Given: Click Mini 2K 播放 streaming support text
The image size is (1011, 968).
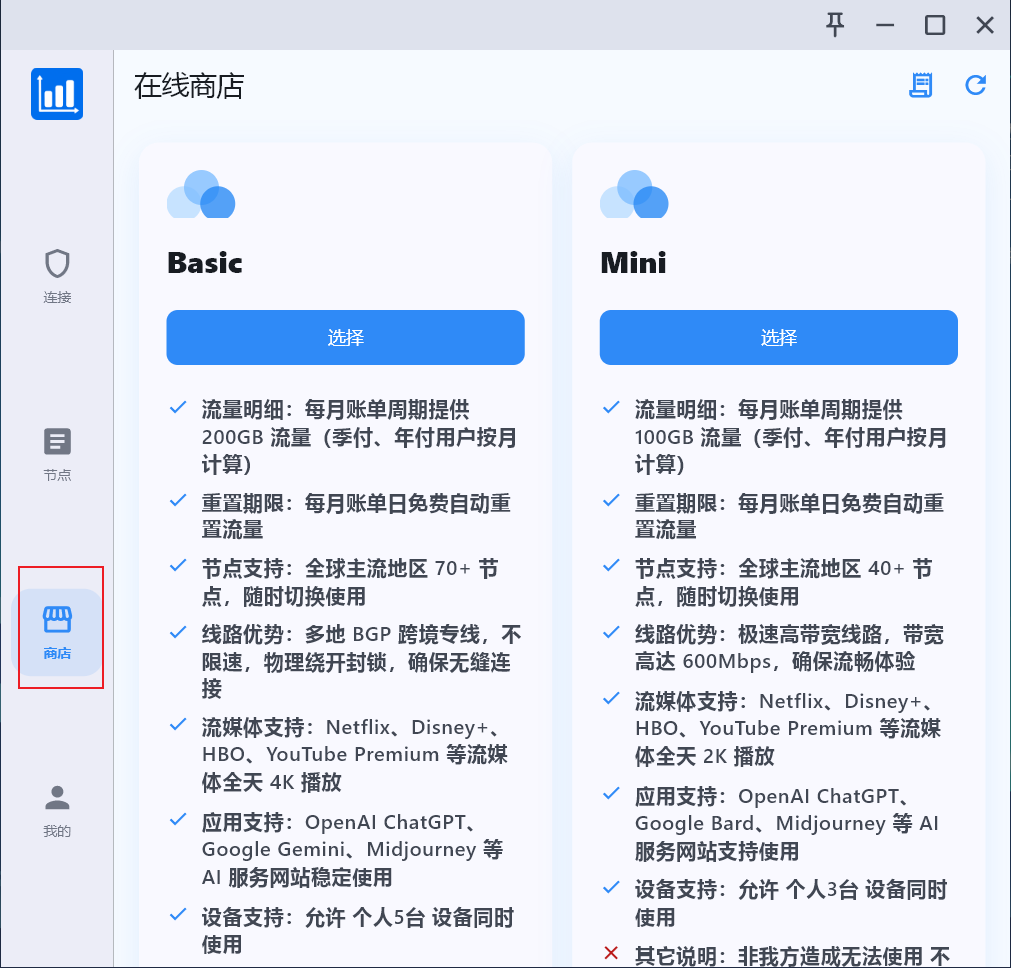Looking at the screenshot, I should click(x=788, y=729).
